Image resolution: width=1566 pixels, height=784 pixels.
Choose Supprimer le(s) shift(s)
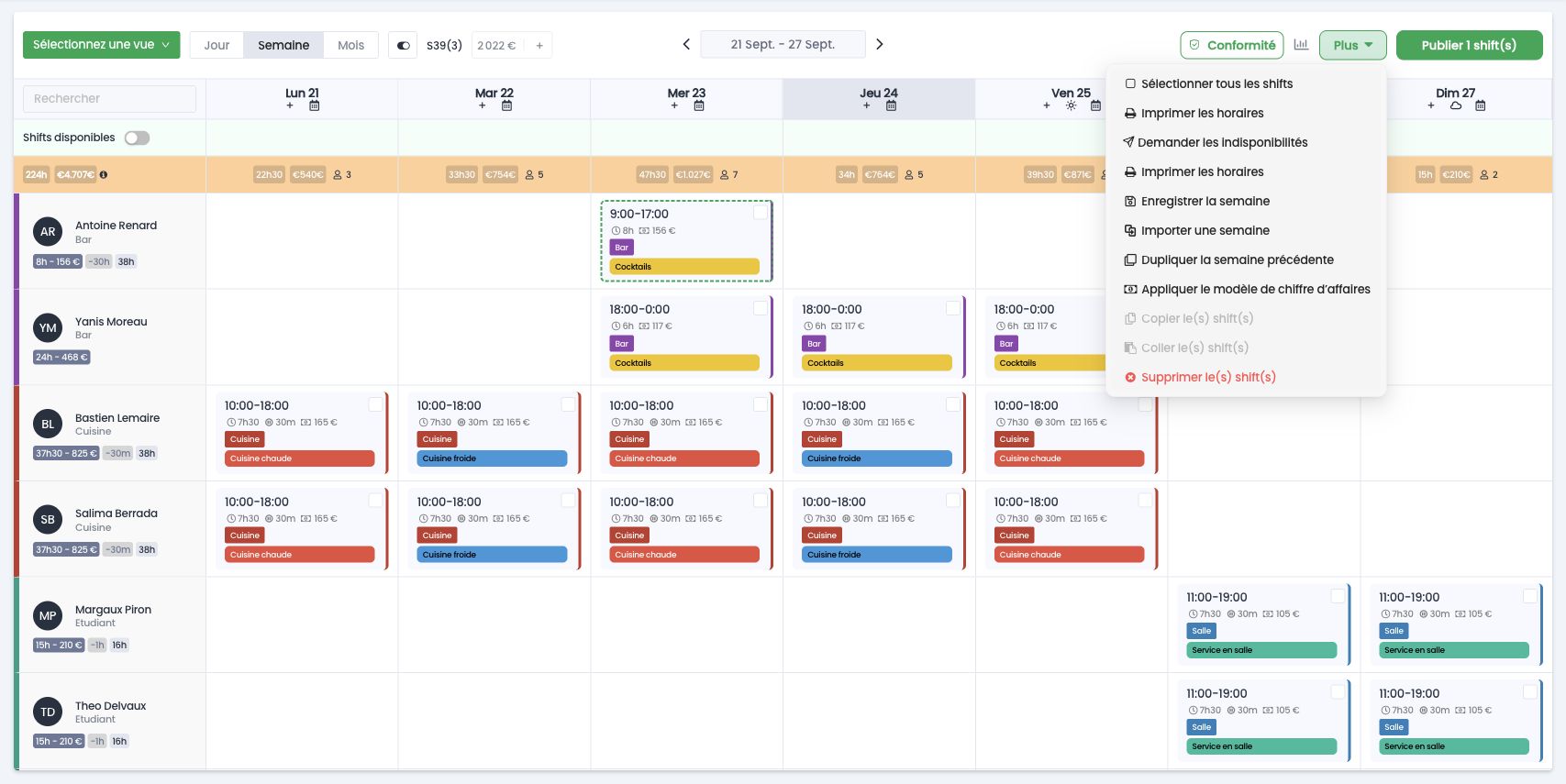coord(1201,377)
